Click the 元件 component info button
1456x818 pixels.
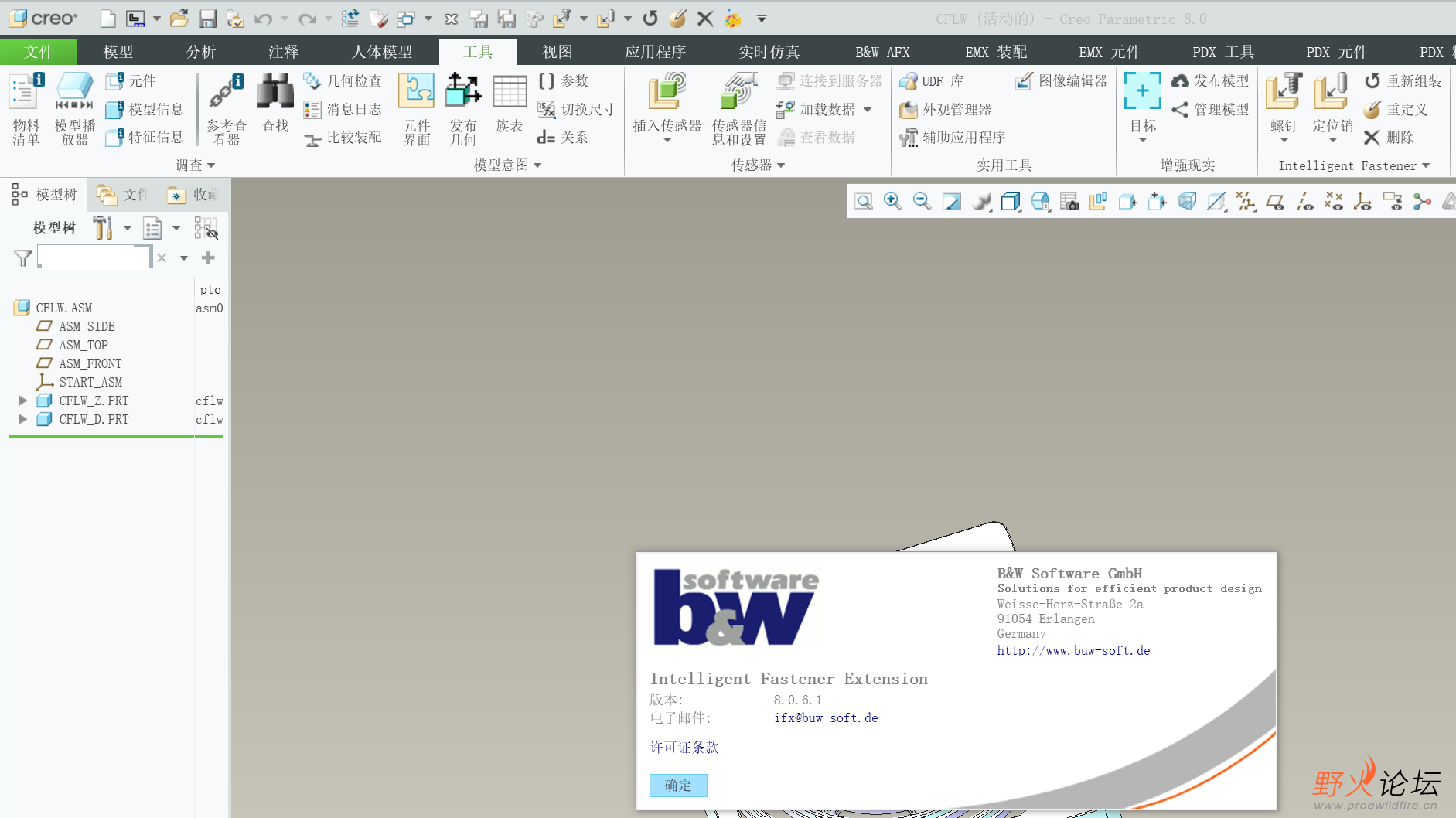(131, 80)
